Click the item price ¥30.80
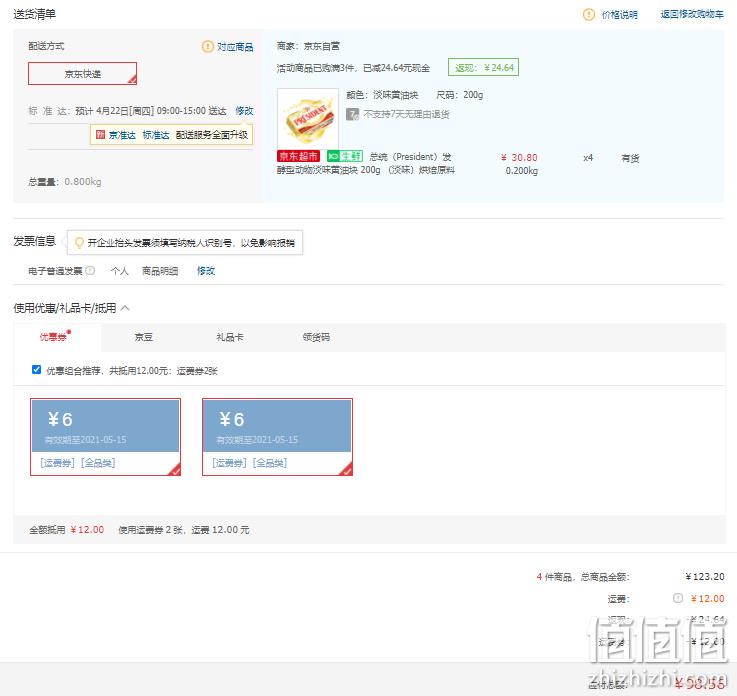Image resolution: width=737 pixels, height=696 pixels. [519, 157]
